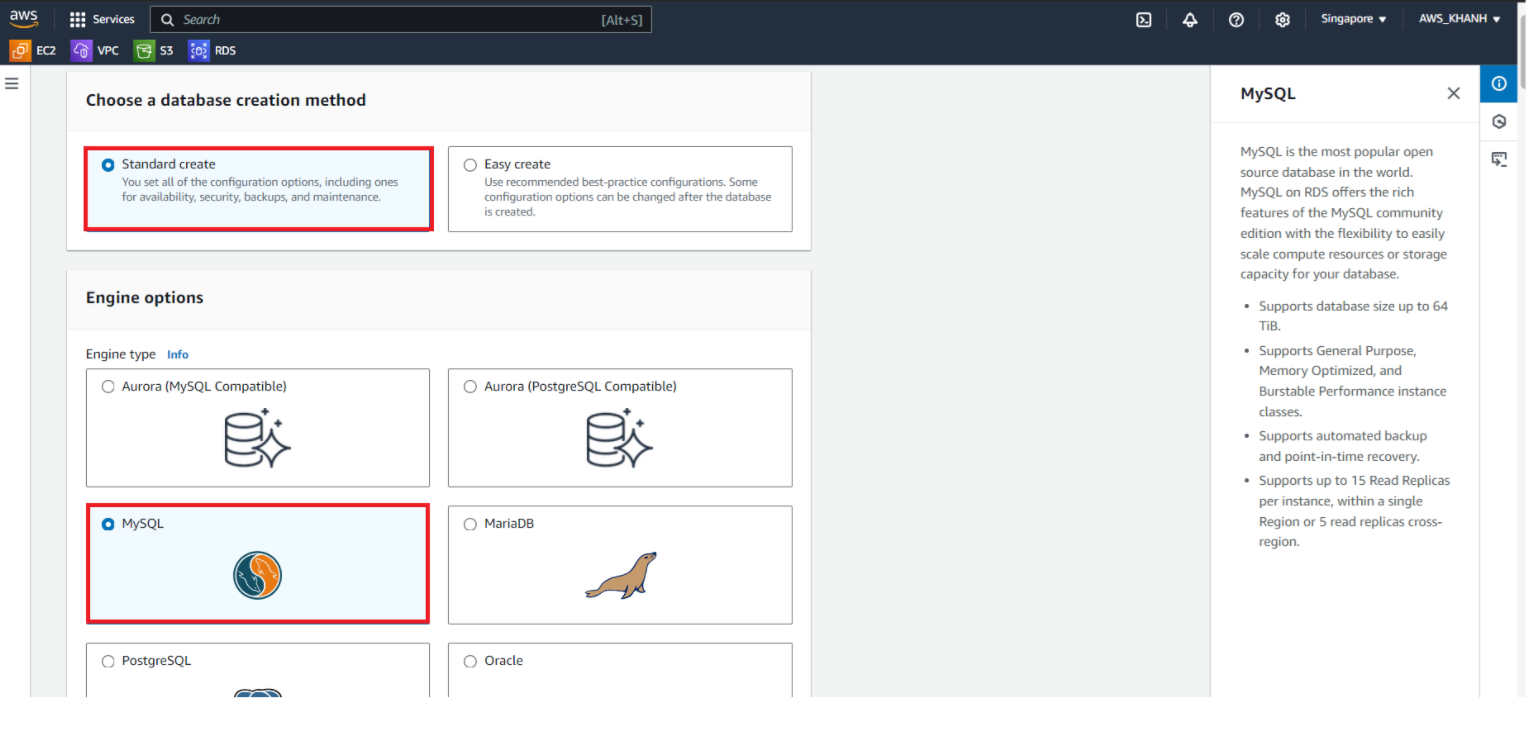Click the MySQL title in the help panel

click(1268, 93)
